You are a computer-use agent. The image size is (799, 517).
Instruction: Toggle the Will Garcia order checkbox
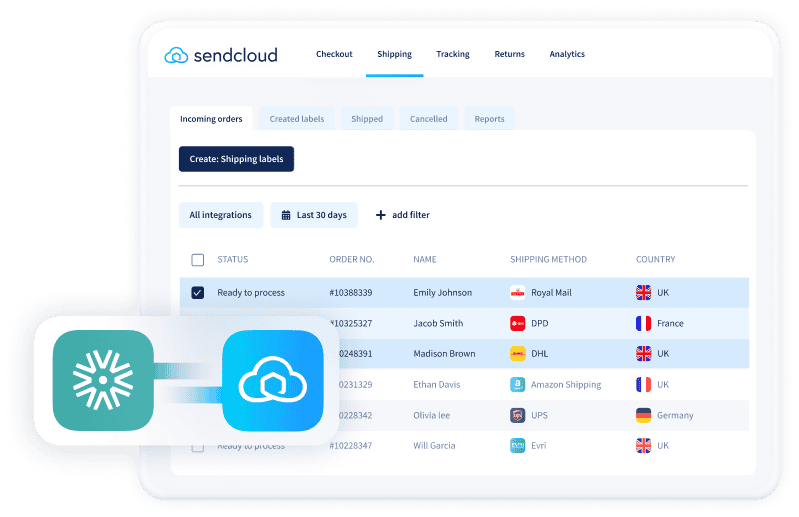[x=198, y=448]
